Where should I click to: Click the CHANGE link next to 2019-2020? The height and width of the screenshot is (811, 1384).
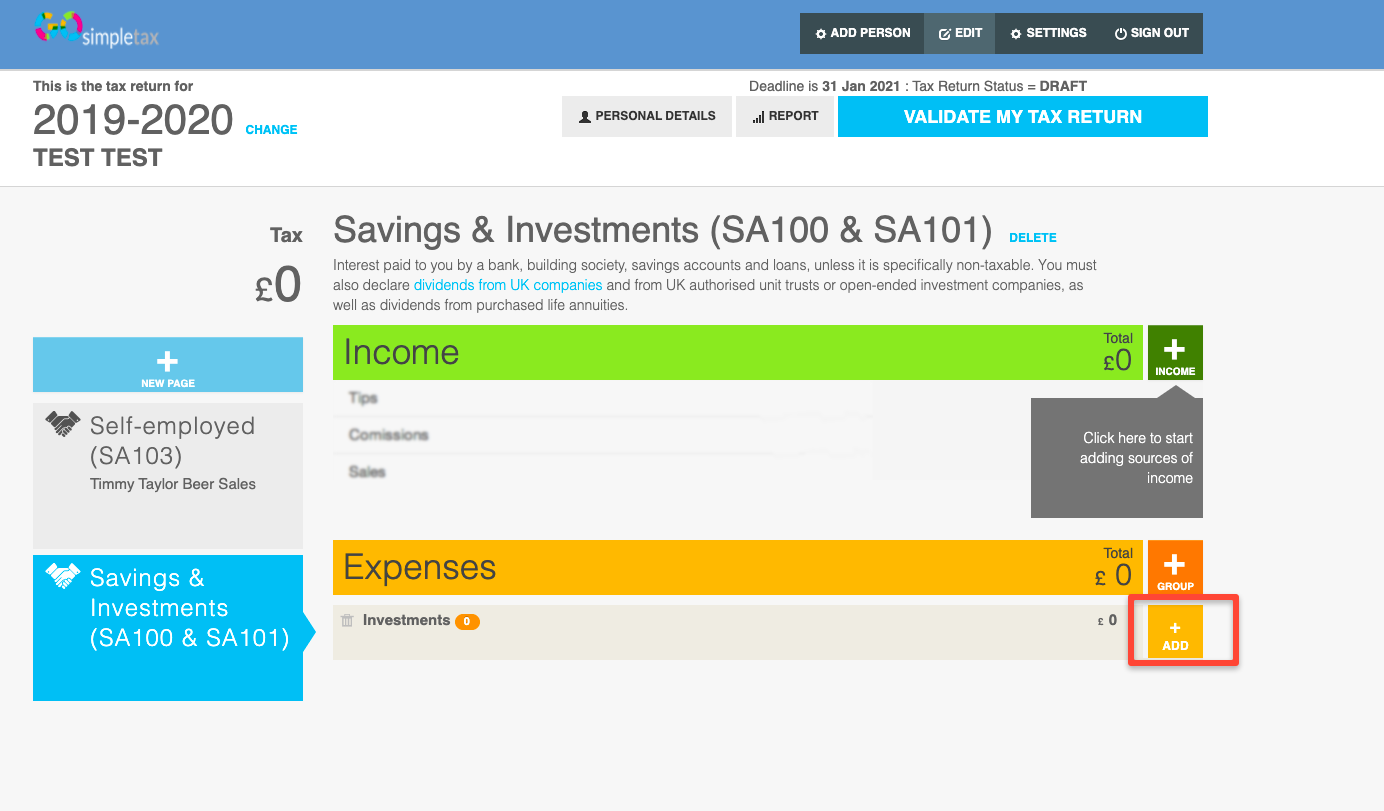tap(270, 130)
